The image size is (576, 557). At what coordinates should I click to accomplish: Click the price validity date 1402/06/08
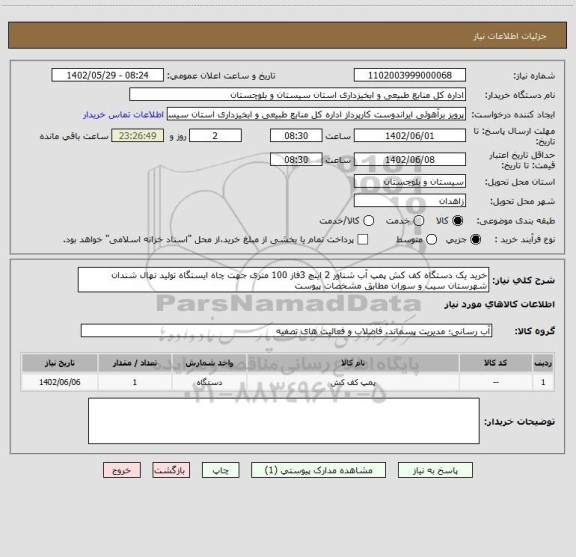(x=410, y=159)
